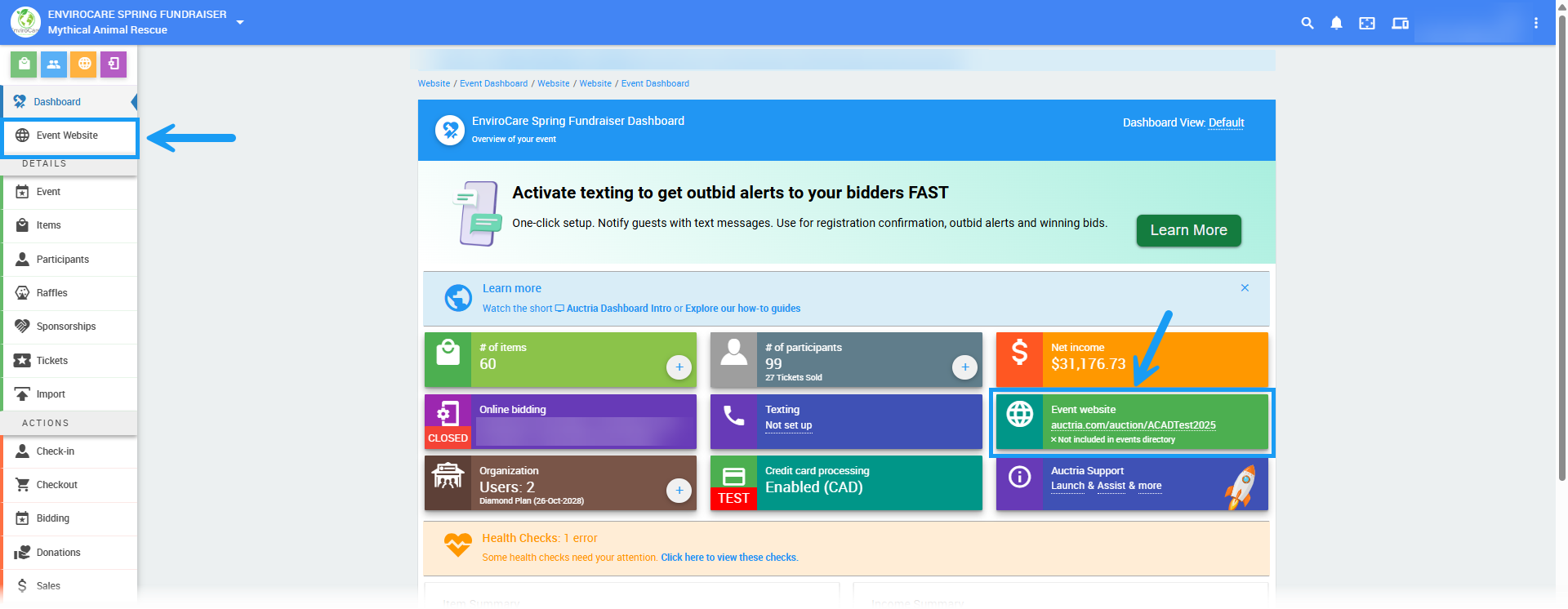Toggle fullscreen mode icon in header
Screen dimensions: 1568x609
[1366, 23]
